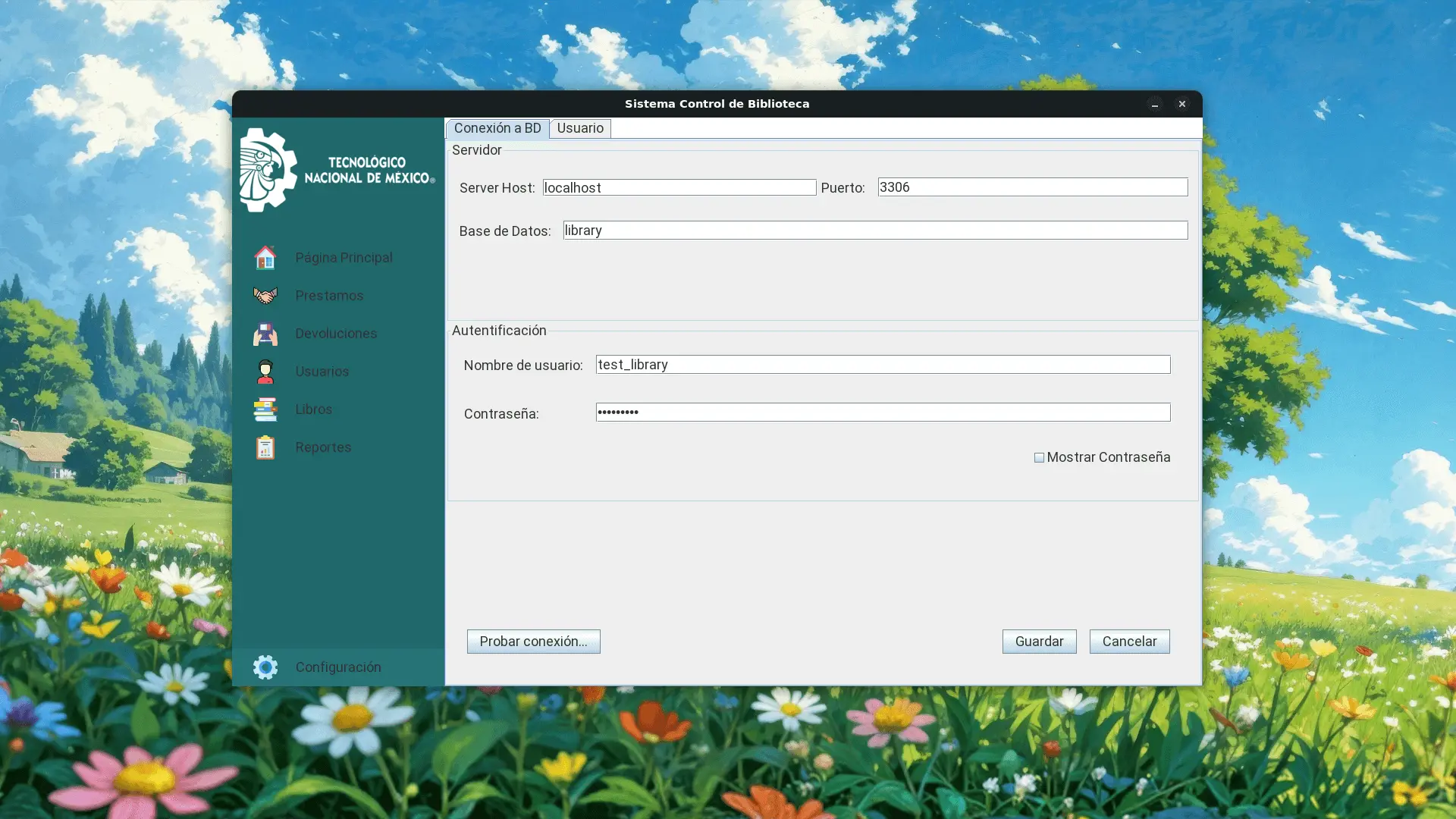Focus the Base de Datos field
The image size is (1456, 819).
point(875,230)
